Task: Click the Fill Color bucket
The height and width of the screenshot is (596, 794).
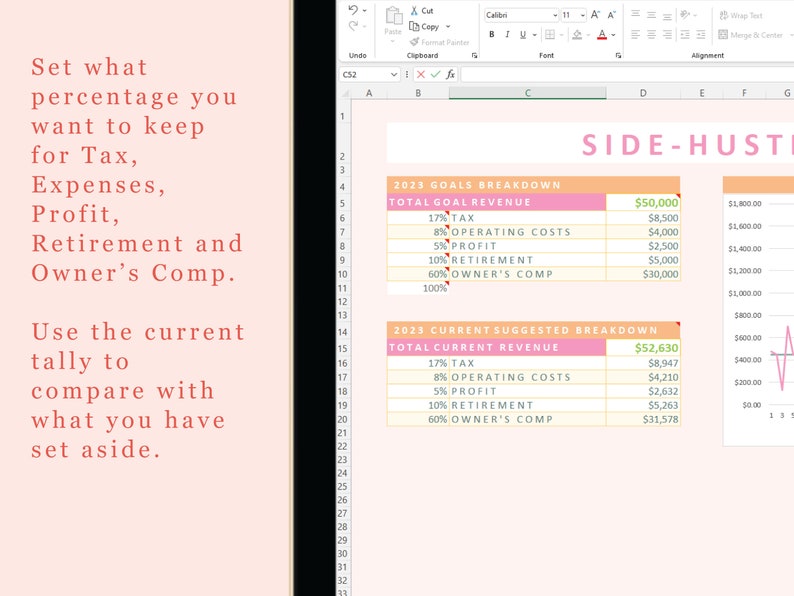Action: point(577,34)
